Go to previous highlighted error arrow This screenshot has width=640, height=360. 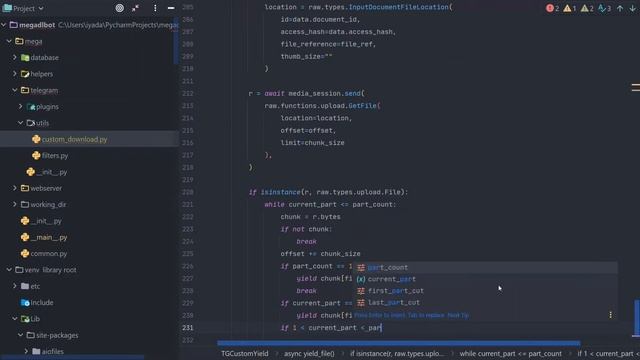click(620, 8)
